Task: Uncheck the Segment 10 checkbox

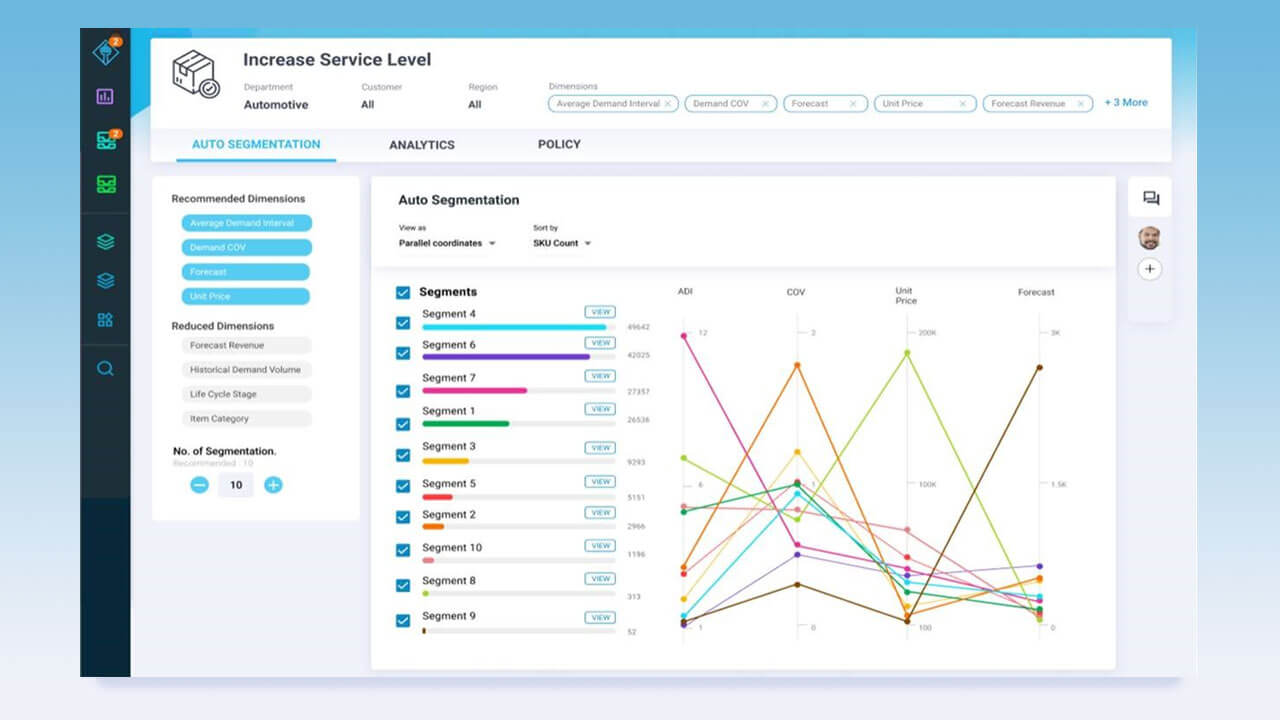Action: (403, 550)
